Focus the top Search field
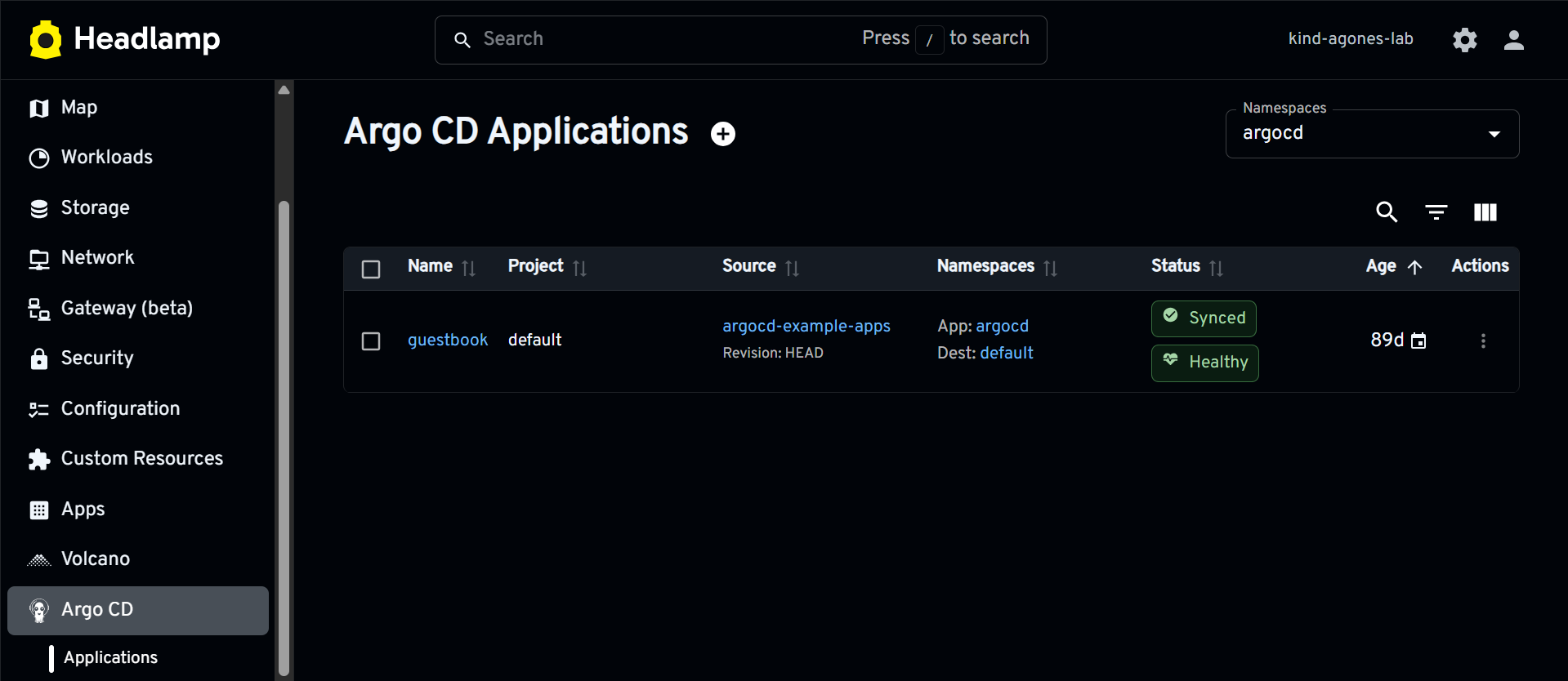Viewport: 1568px width, 681px height. pos(740,39)
